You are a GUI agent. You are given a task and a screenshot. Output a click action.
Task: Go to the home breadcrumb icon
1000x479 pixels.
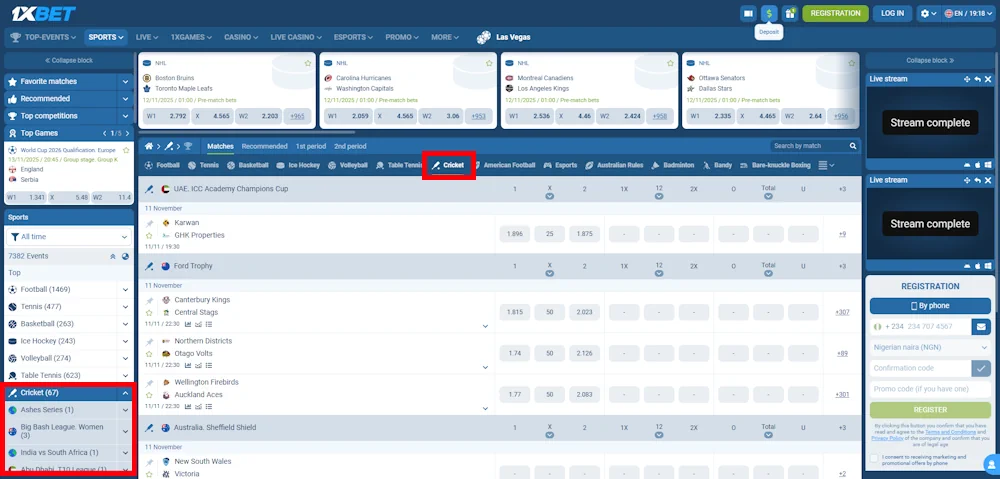point(149,146)
